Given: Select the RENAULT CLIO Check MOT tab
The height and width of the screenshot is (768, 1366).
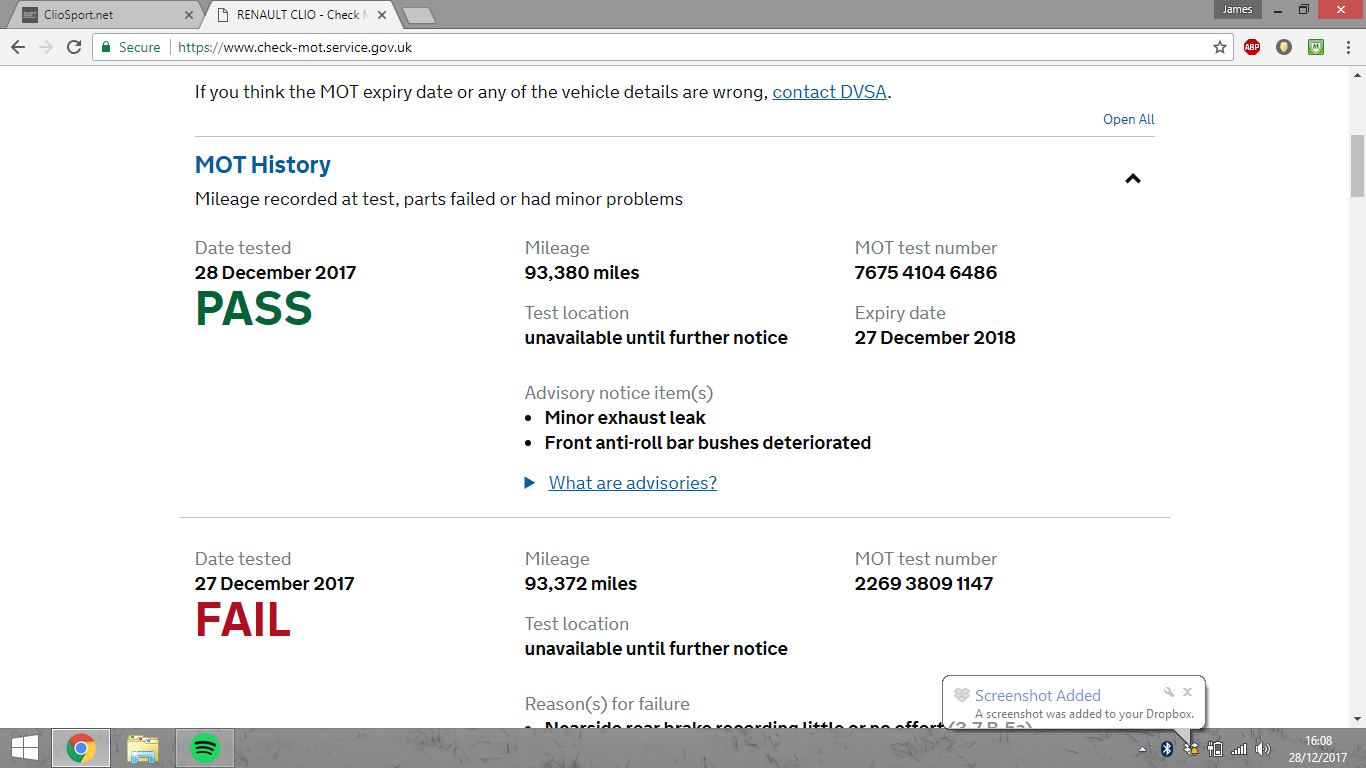Looking at the screenshot, I should click(302, 15).
